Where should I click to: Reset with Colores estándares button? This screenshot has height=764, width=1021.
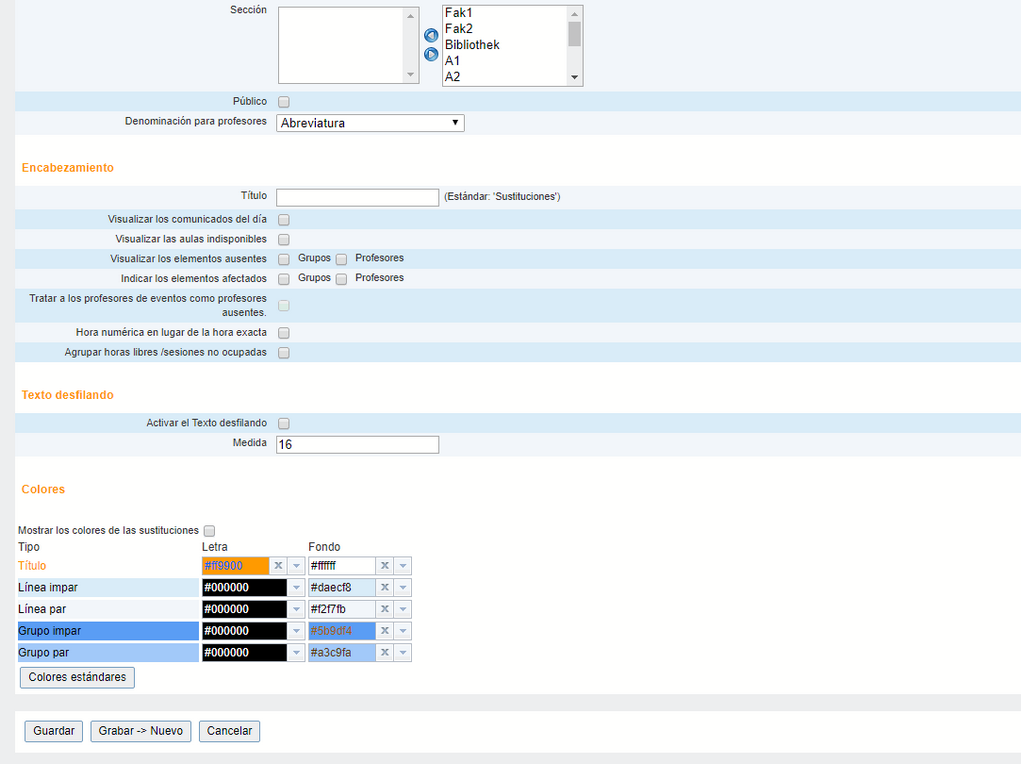[77, 677]
